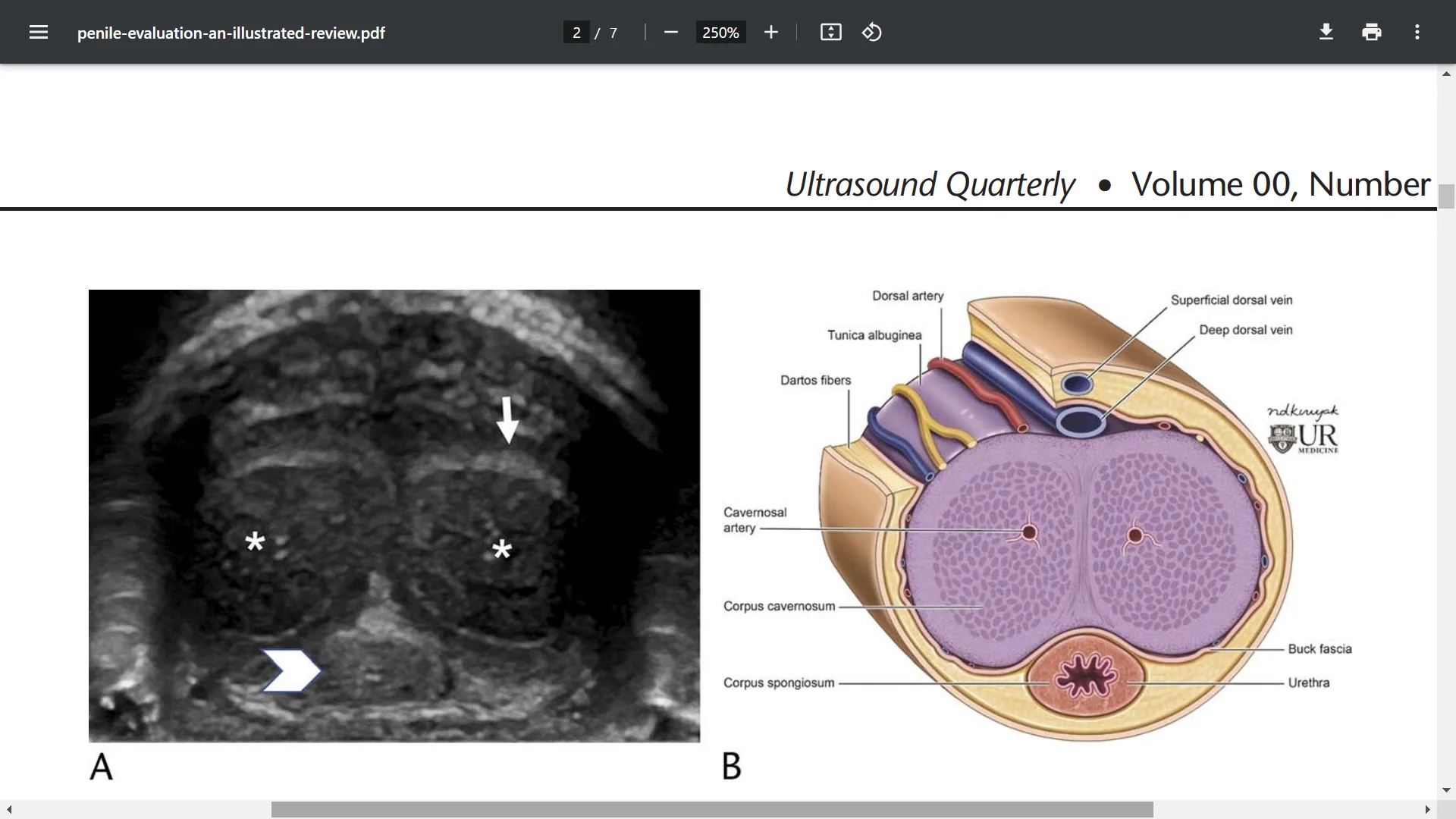Click the page count indicator showing 7

613,33
